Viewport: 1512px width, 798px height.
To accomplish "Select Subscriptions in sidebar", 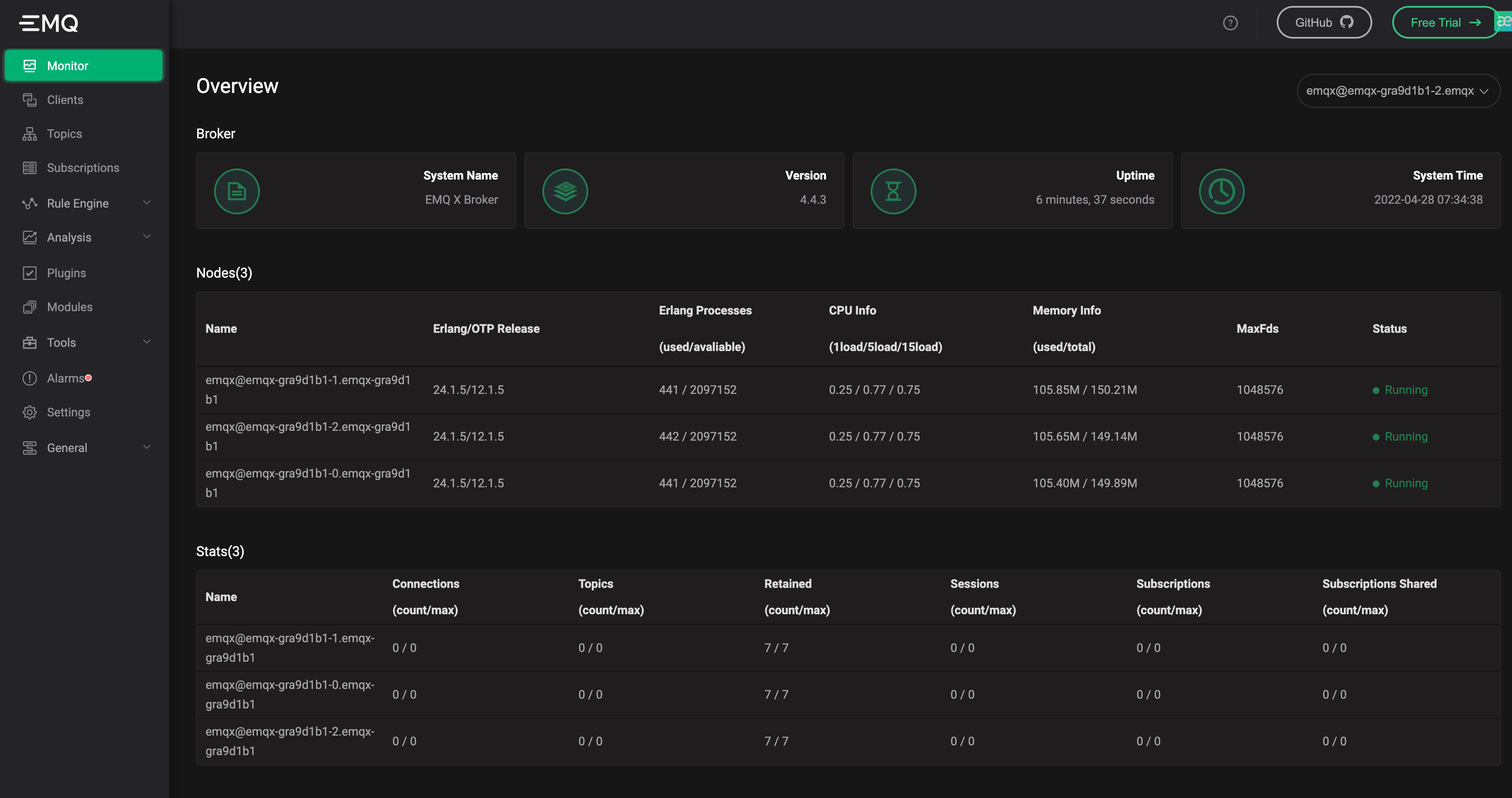I will pyautogui.click(x=84, y=168).
